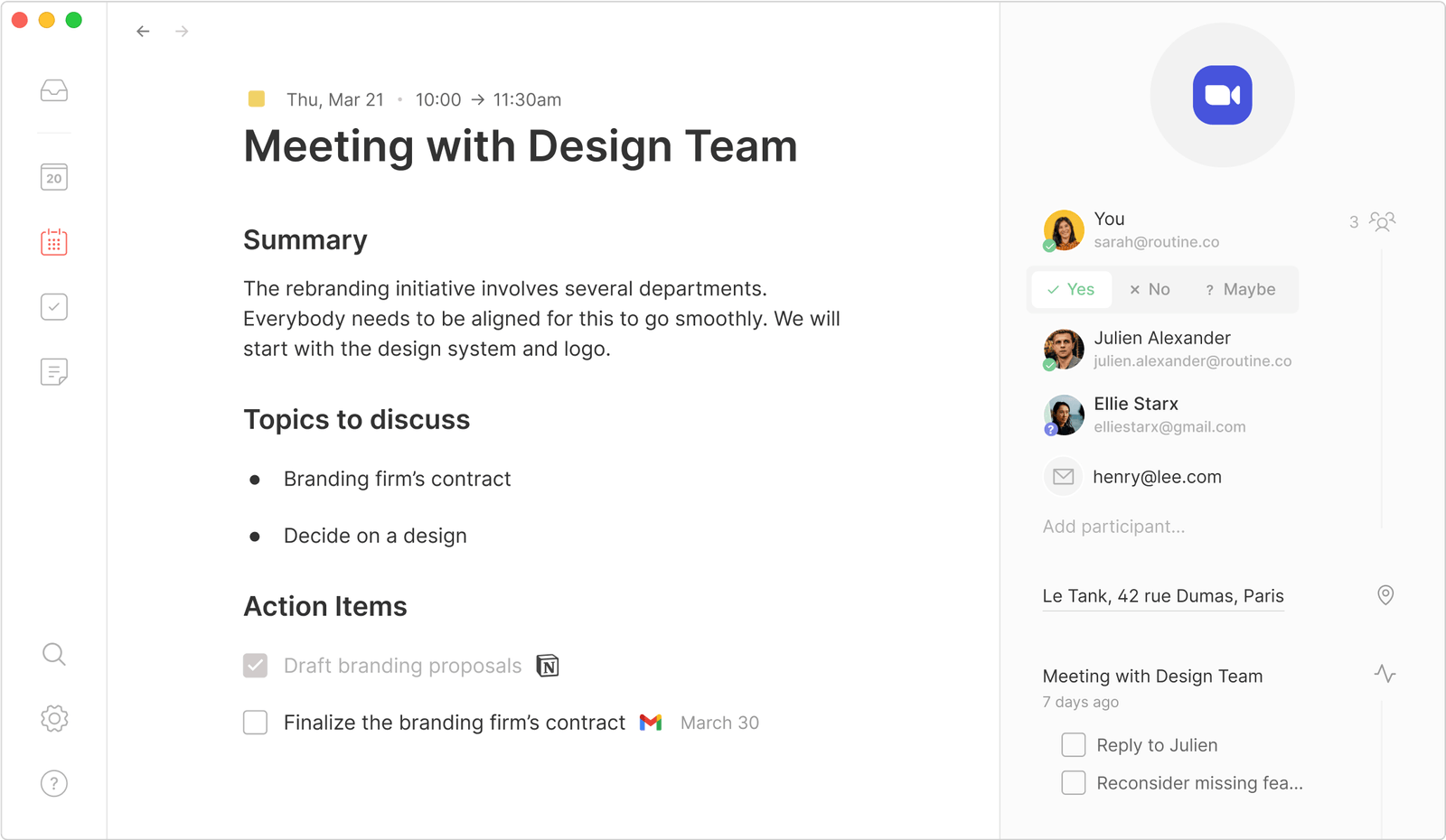
Task: Click the activity icon beside Meeting with Design Team
Action: coord(1385,674)
